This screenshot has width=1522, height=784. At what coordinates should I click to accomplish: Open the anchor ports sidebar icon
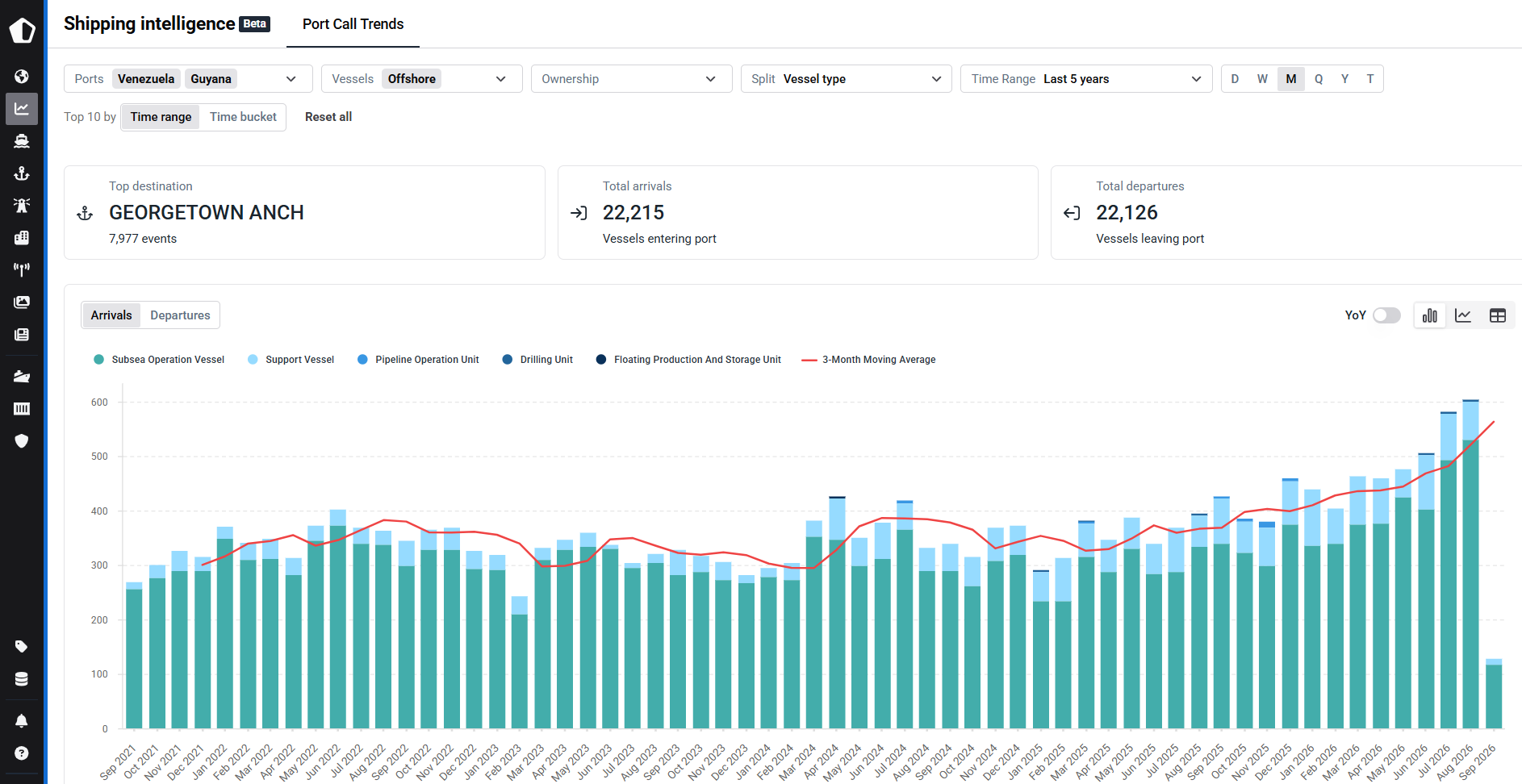22,173
